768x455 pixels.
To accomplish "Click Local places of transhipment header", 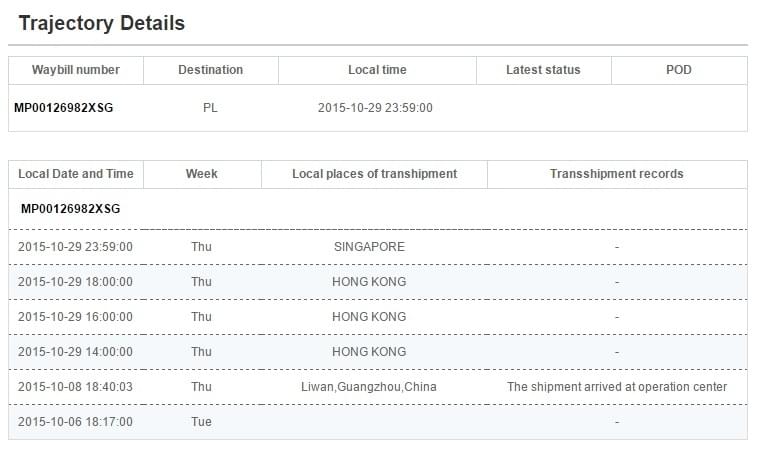I will [x=374, y=174].
